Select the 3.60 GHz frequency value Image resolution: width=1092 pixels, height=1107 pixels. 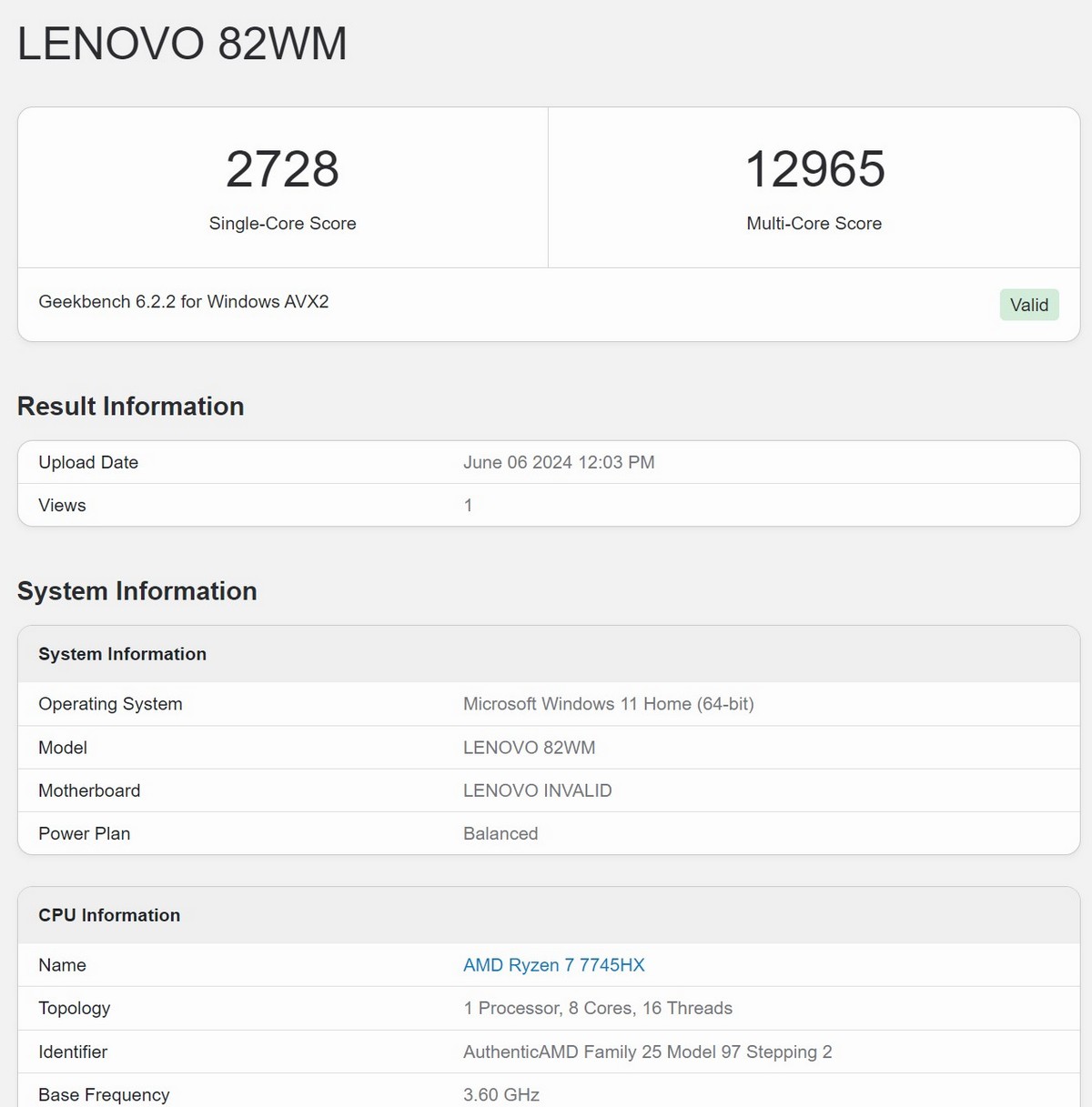click(501, 1095)
